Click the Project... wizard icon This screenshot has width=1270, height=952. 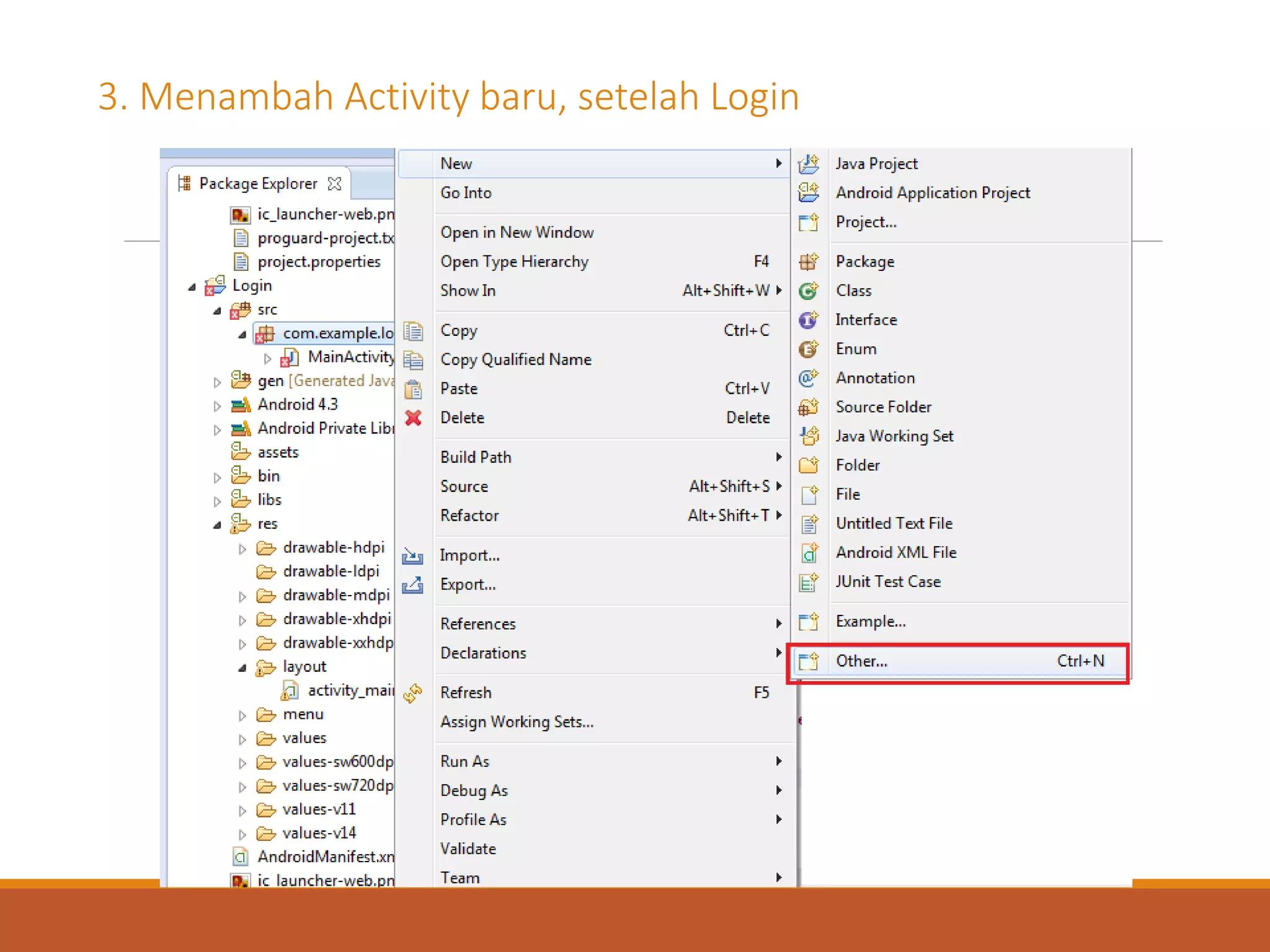click(809, 222)
